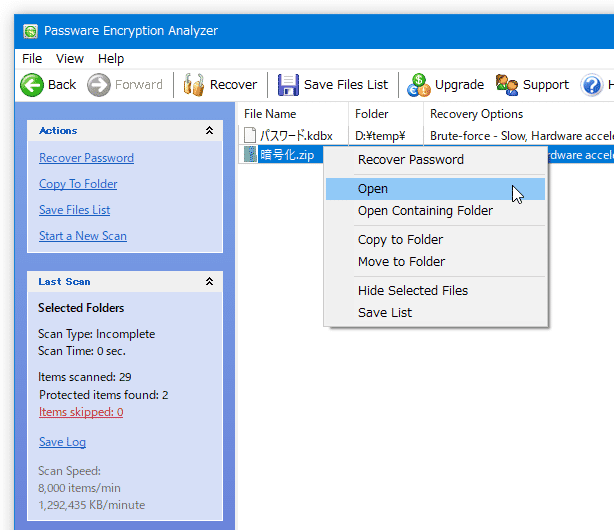The height and width of the screenshot is (530, 614).
Task: Open the View menu
Action: (x=70, y=59)
